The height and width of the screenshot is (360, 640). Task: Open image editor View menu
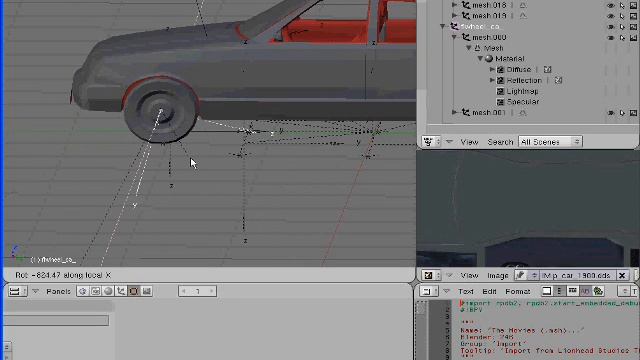coord(469,276)
